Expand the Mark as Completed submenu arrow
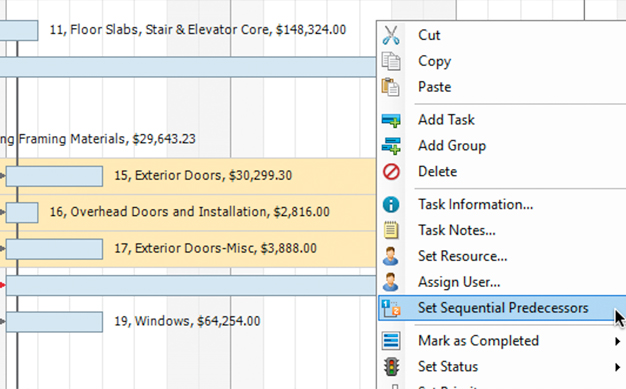 (x=617, y=341)
